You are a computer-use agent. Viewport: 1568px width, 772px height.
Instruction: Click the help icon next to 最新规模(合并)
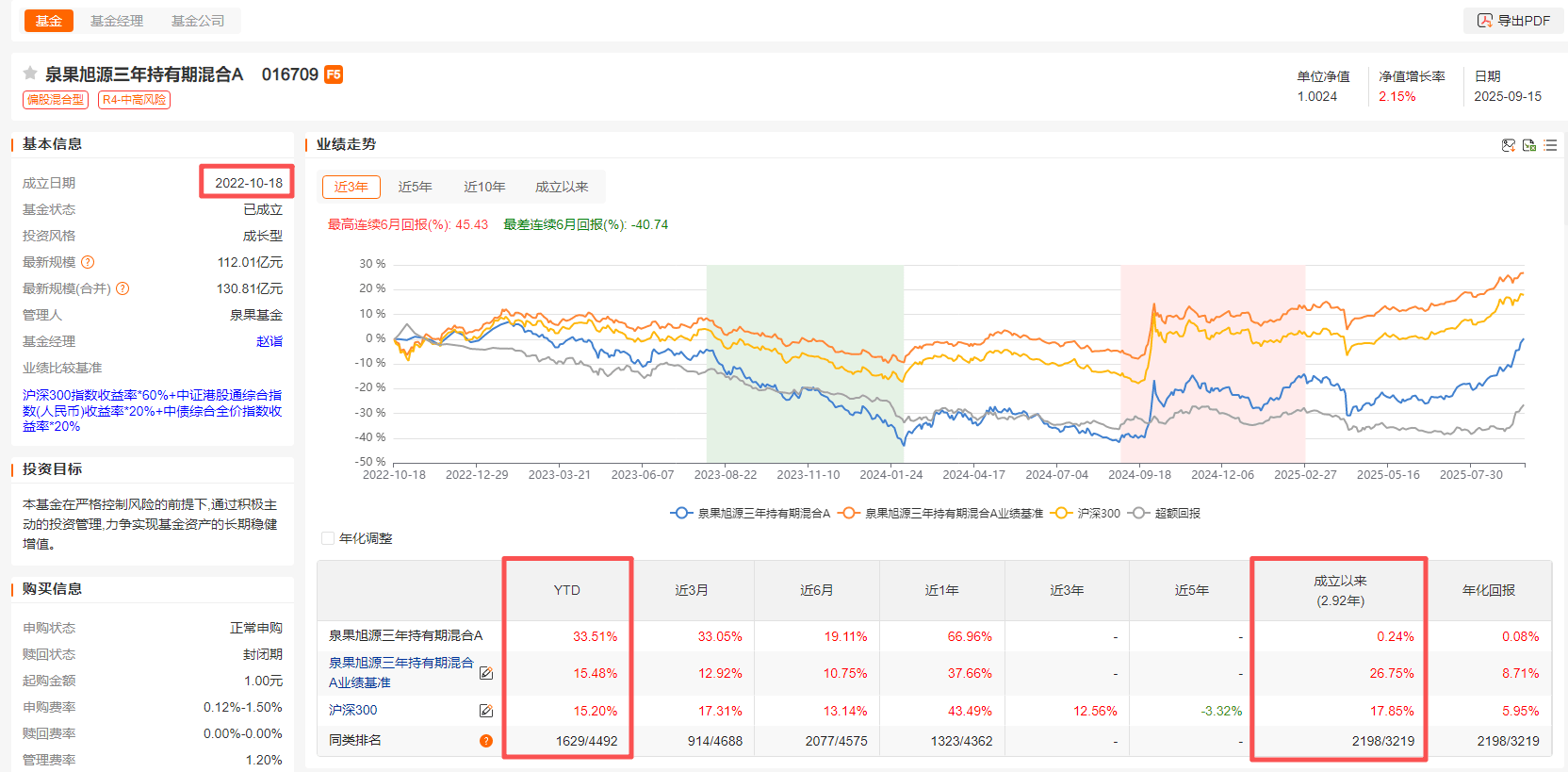122,288
